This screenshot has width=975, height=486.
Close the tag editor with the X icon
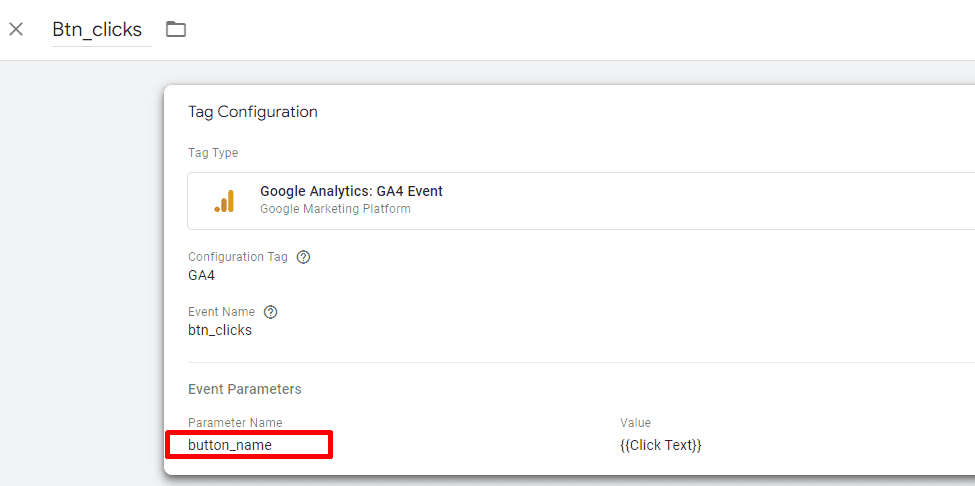tap(16, 29)
